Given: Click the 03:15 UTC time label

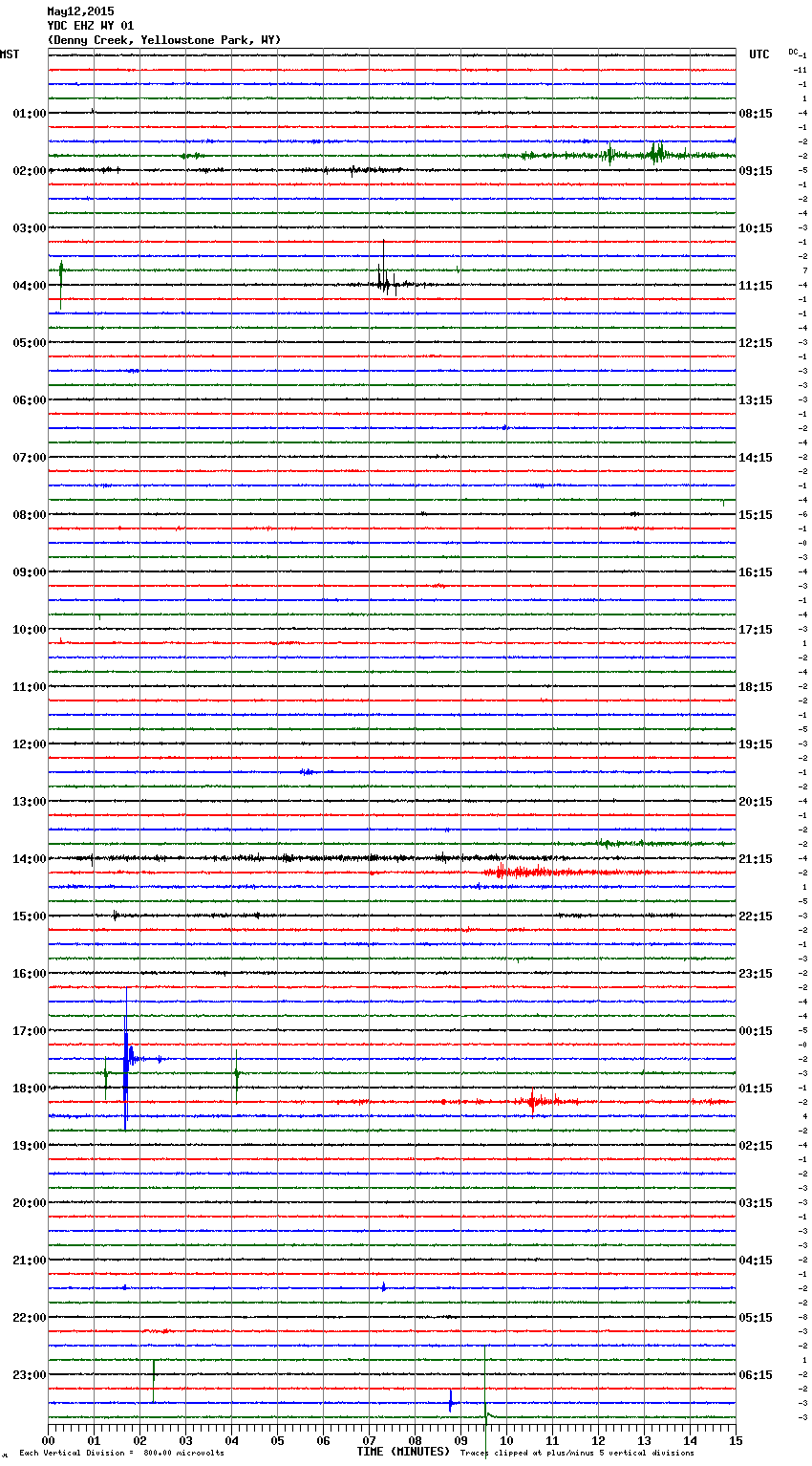Looking at the screenshot, I should pyautogui.click(x=756, y=1203).
